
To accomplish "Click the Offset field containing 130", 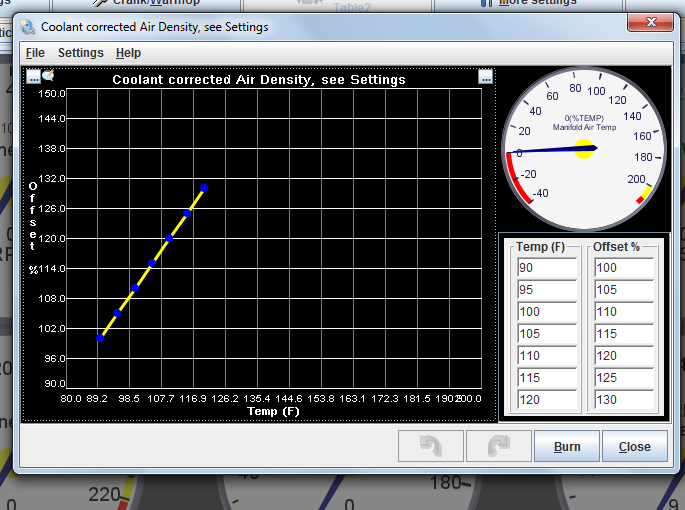I will (624, 400).
